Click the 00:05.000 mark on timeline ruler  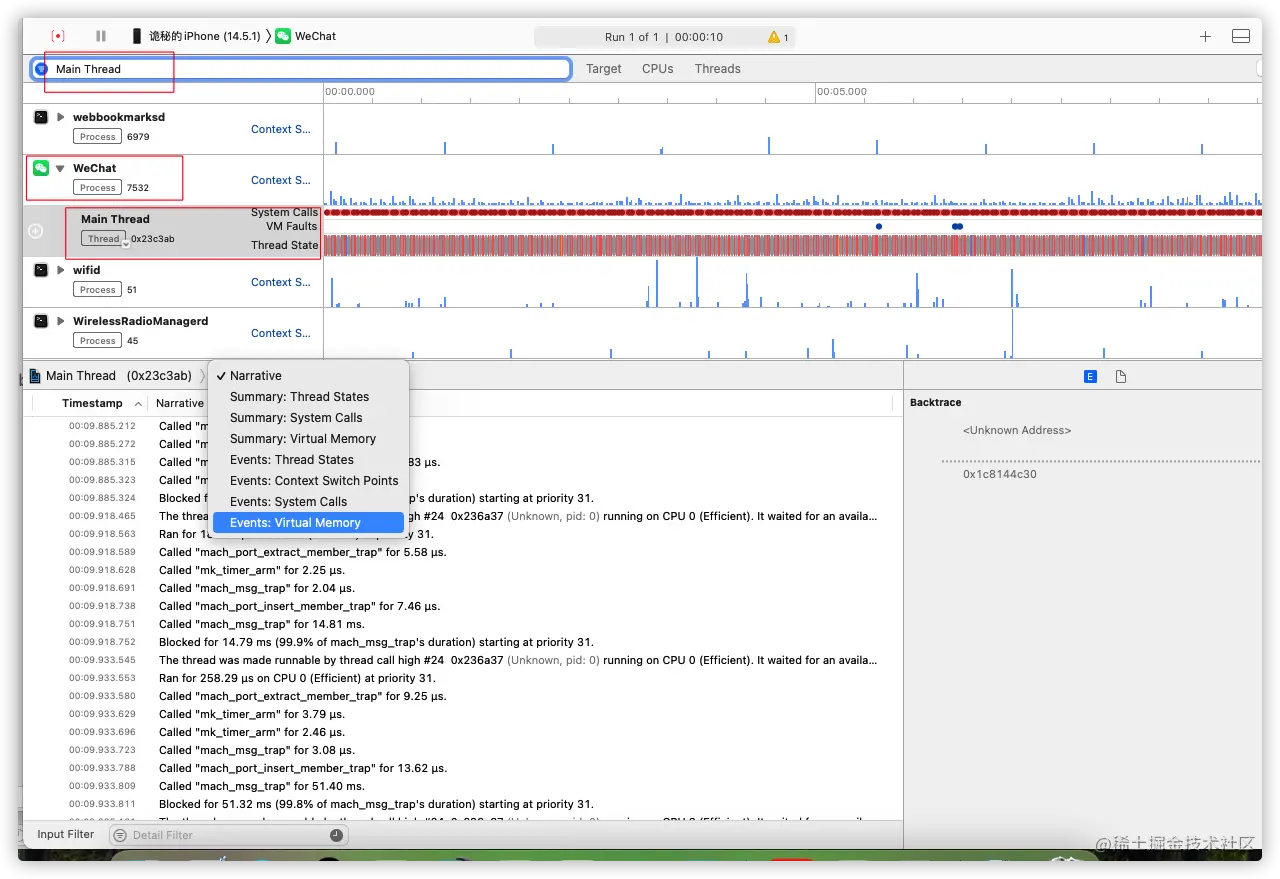pos(842,91)
